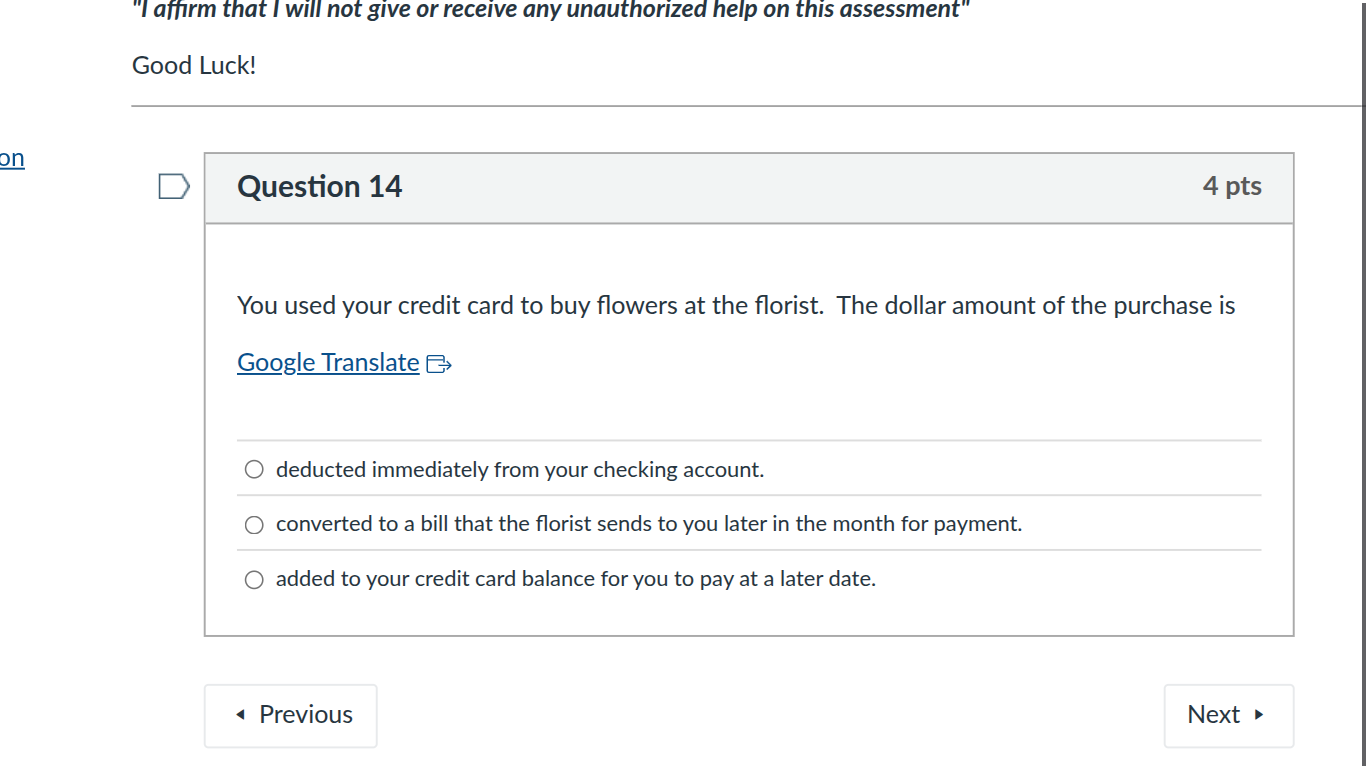Screen dimensions: 1366x768
Task: Click the truncated navigation link on the left edge
Action: pyautogui.click(x=12, y=157)
